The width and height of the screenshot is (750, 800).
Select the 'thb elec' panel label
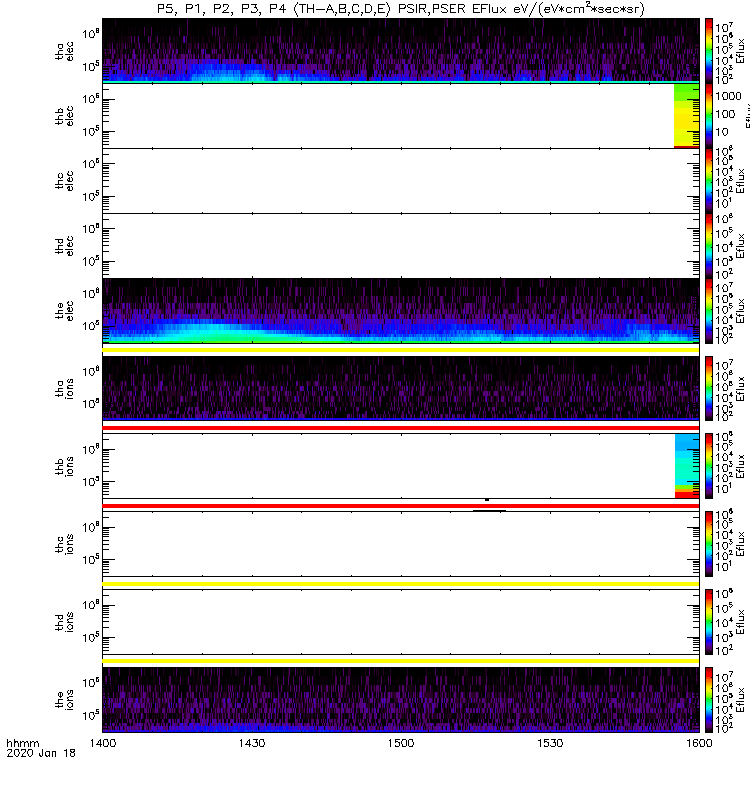tap(65, 116)
